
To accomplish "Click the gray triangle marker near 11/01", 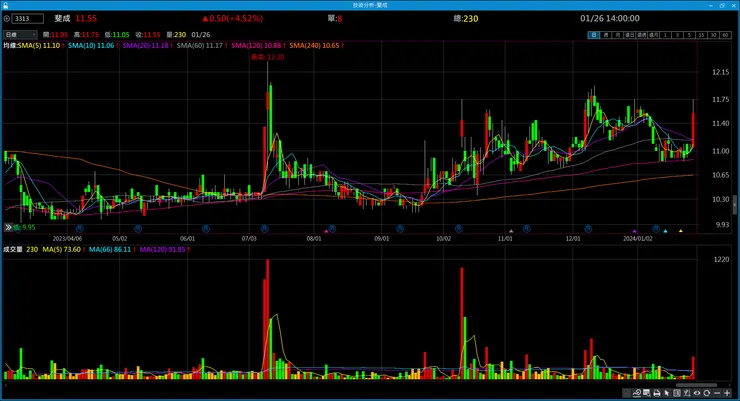I will (511, 231).
